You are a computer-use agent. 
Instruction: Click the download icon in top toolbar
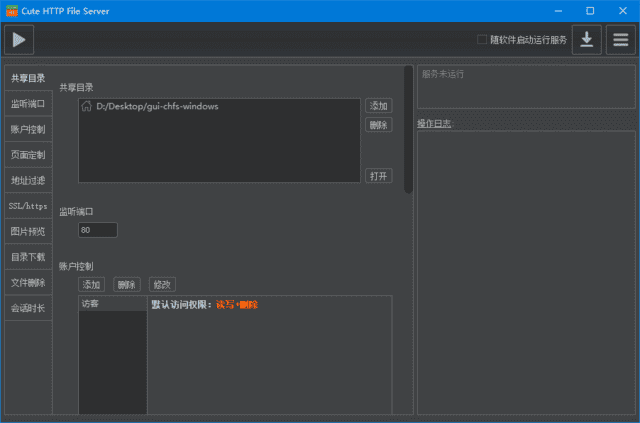(587, 40)
